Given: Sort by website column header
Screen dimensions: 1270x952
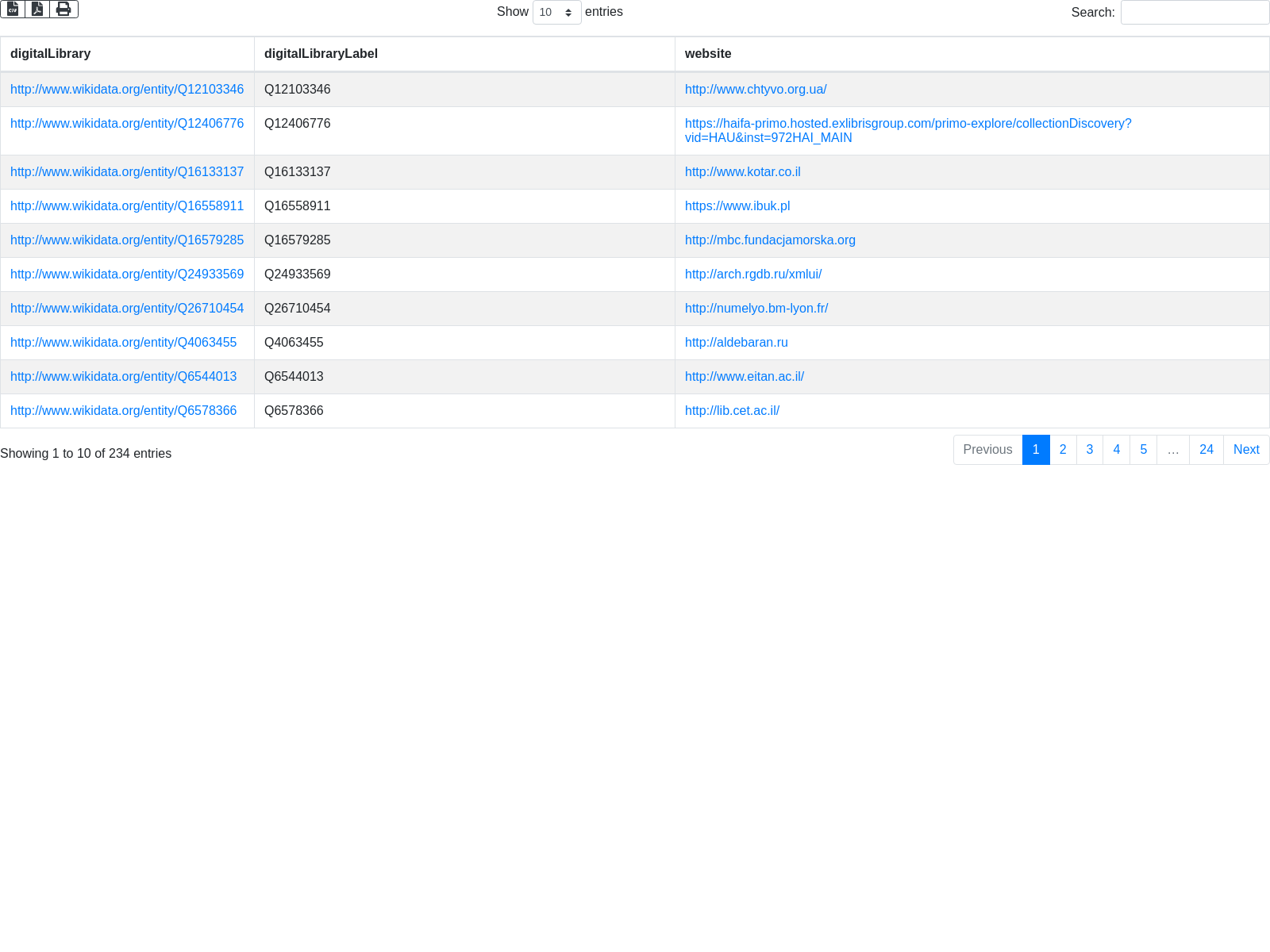Looking at the screenshot, I should point(708,54).
